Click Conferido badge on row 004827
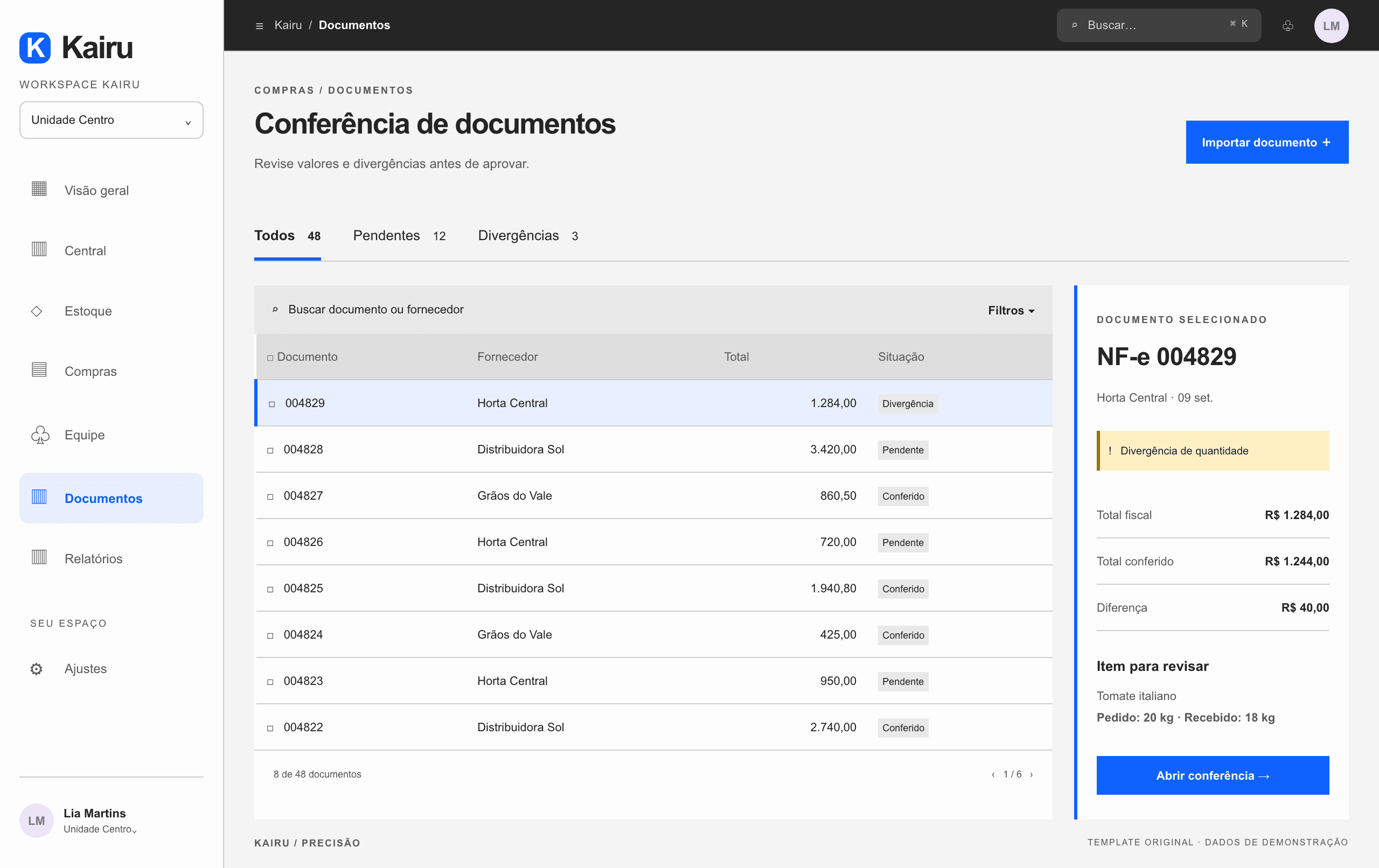 click(x=902, y=496)
